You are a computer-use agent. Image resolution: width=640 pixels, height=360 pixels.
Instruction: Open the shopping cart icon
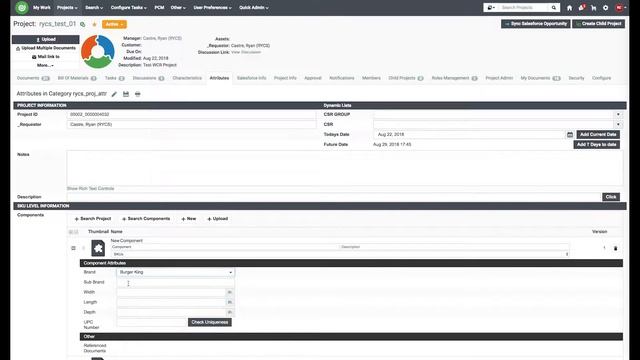coord(593,8)
